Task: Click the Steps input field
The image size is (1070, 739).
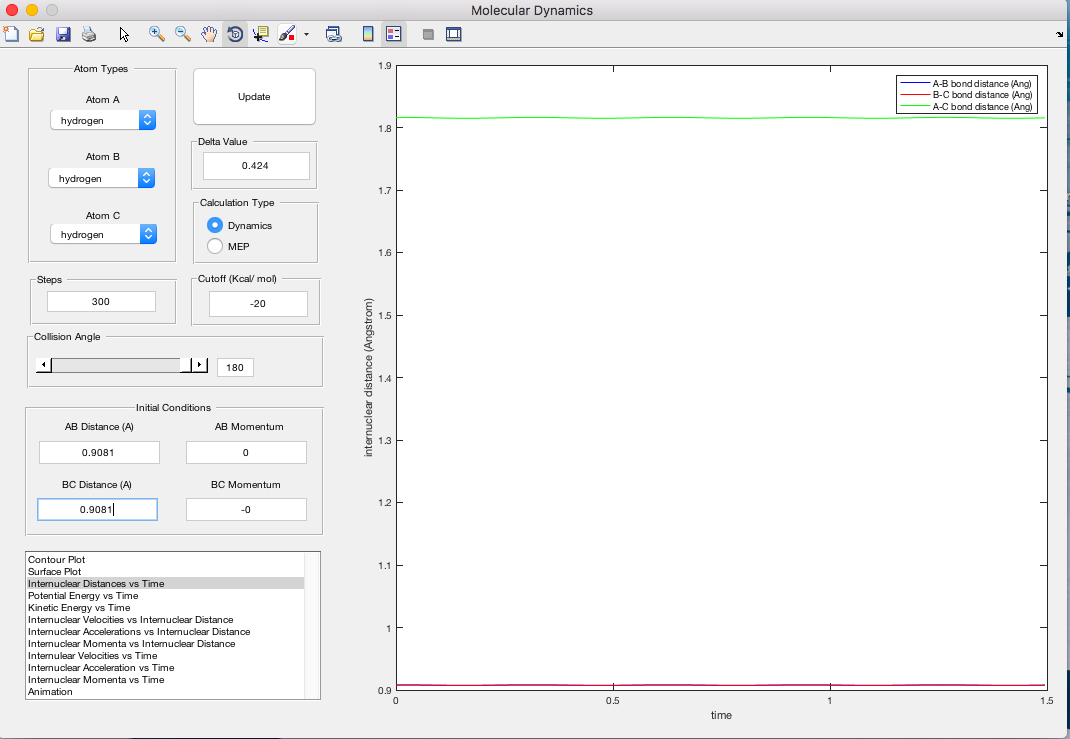Action: (101, 301)
